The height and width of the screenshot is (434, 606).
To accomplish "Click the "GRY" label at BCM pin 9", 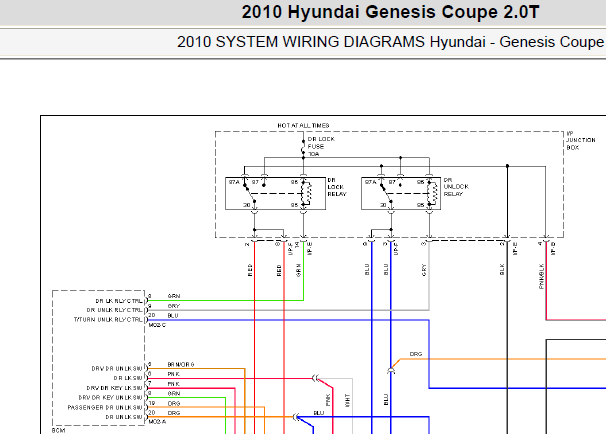I will pos(174,306).
